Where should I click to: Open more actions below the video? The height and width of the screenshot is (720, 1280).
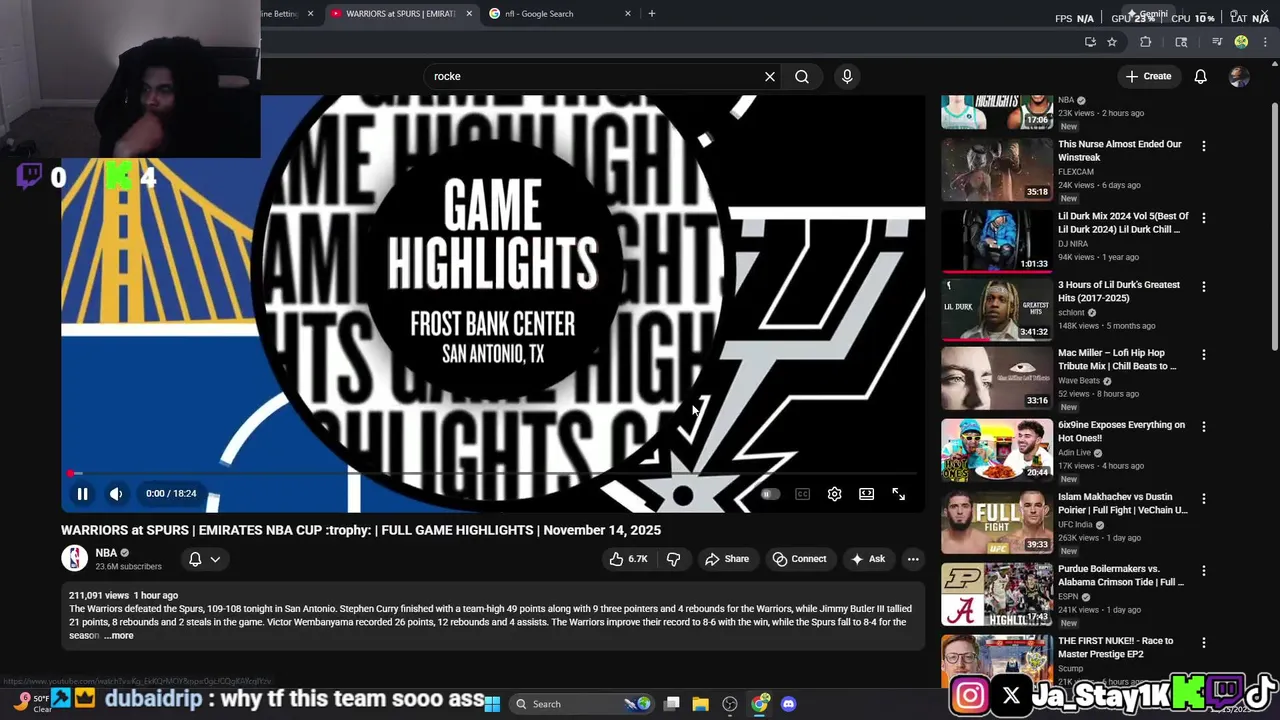913,559
